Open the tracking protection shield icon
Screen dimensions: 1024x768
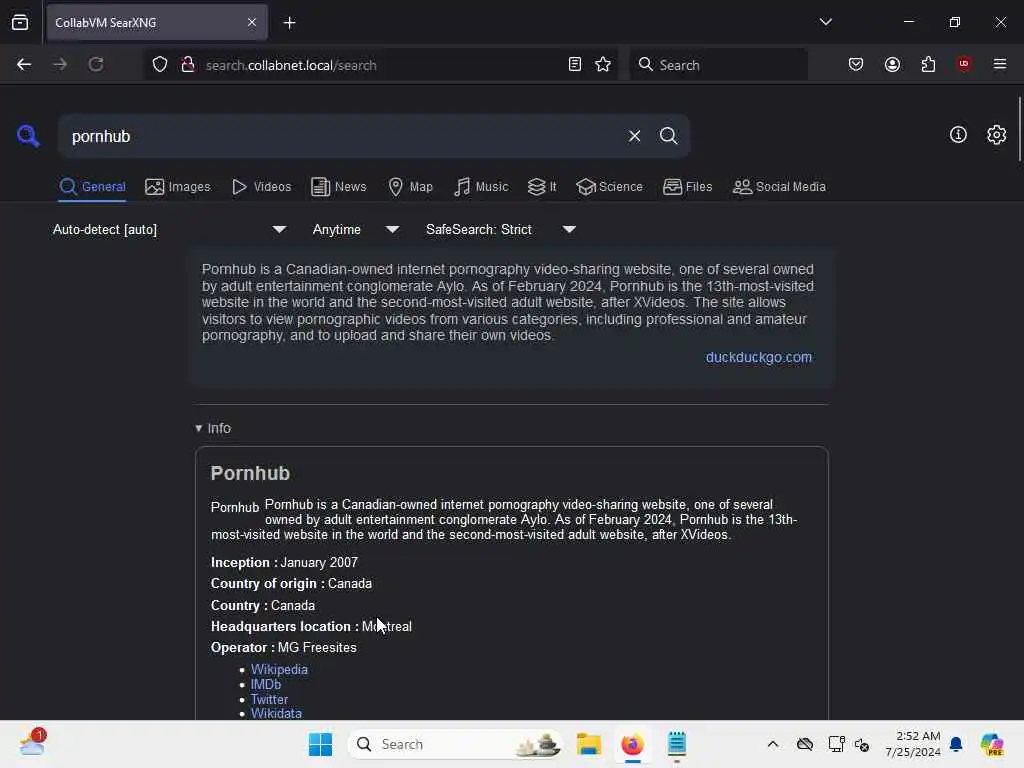click(160, 64)
